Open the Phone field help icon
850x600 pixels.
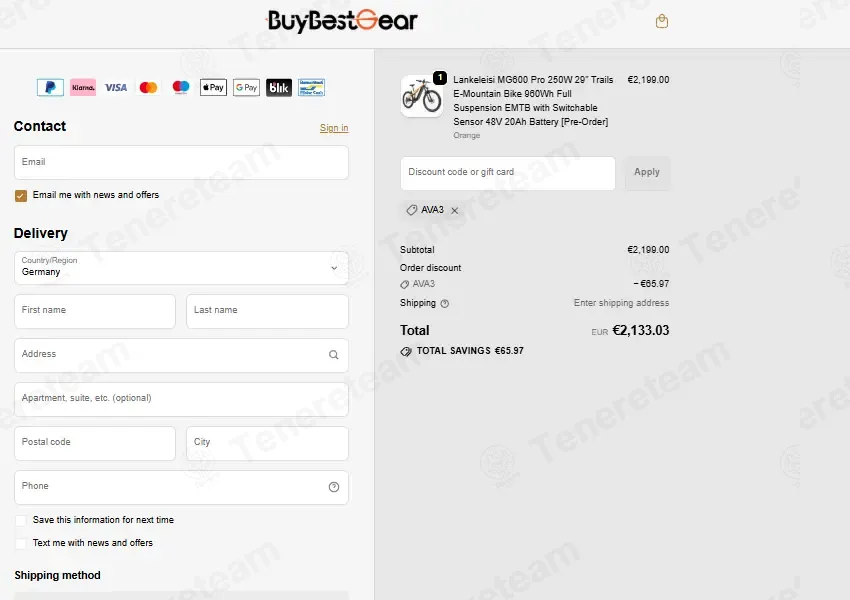click(x=334, y=487)
